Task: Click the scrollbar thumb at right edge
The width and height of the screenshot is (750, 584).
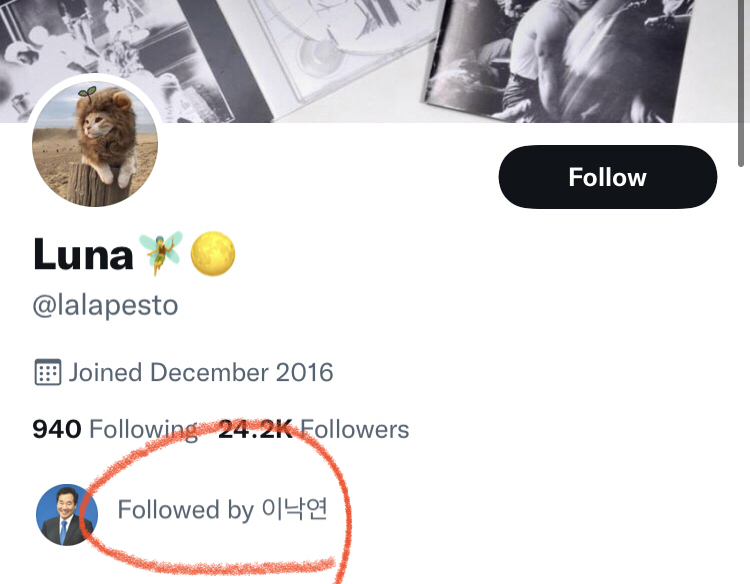Action: point(740,80)
